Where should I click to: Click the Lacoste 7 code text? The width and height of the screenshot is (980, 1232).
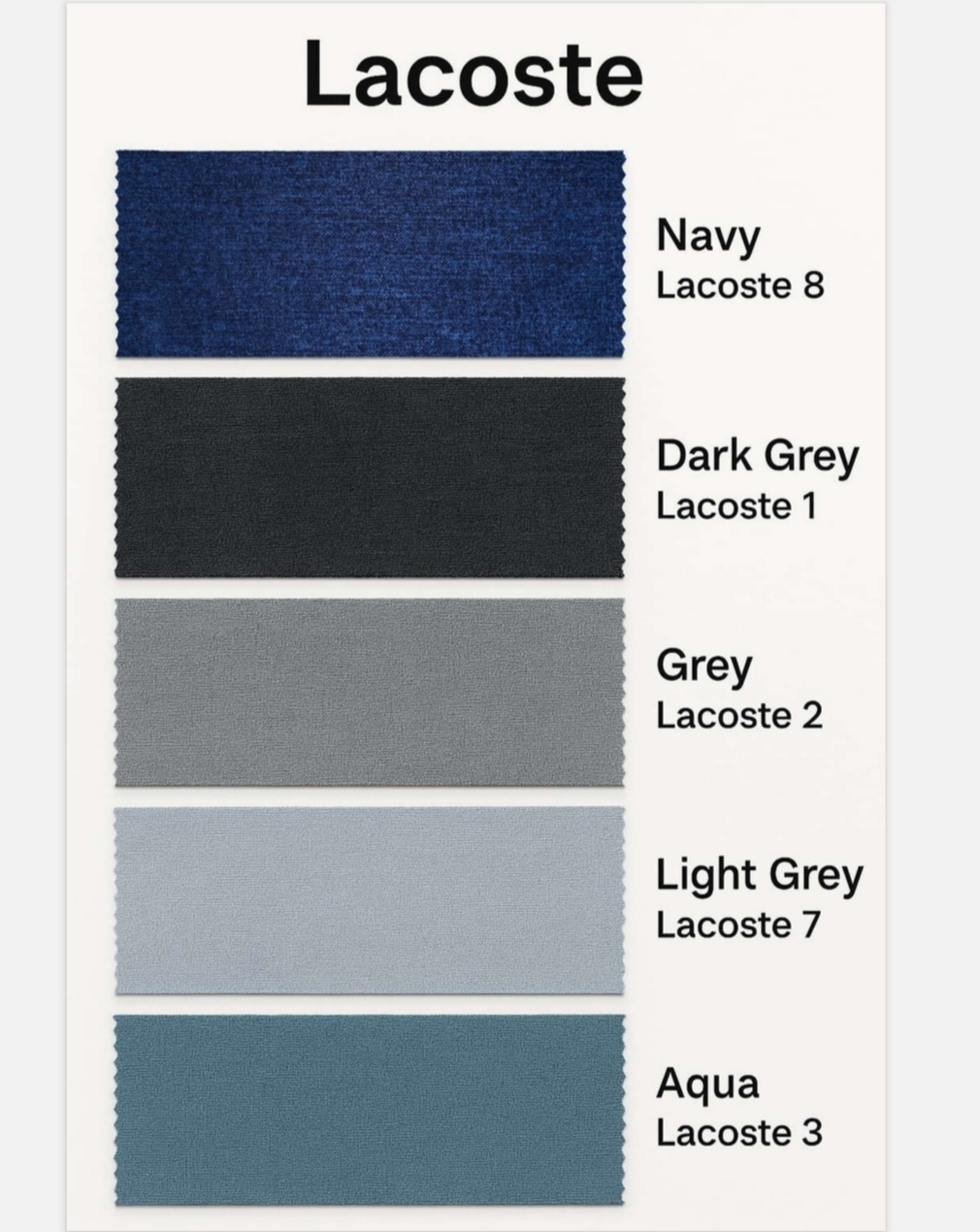click(x=738, y=924)
